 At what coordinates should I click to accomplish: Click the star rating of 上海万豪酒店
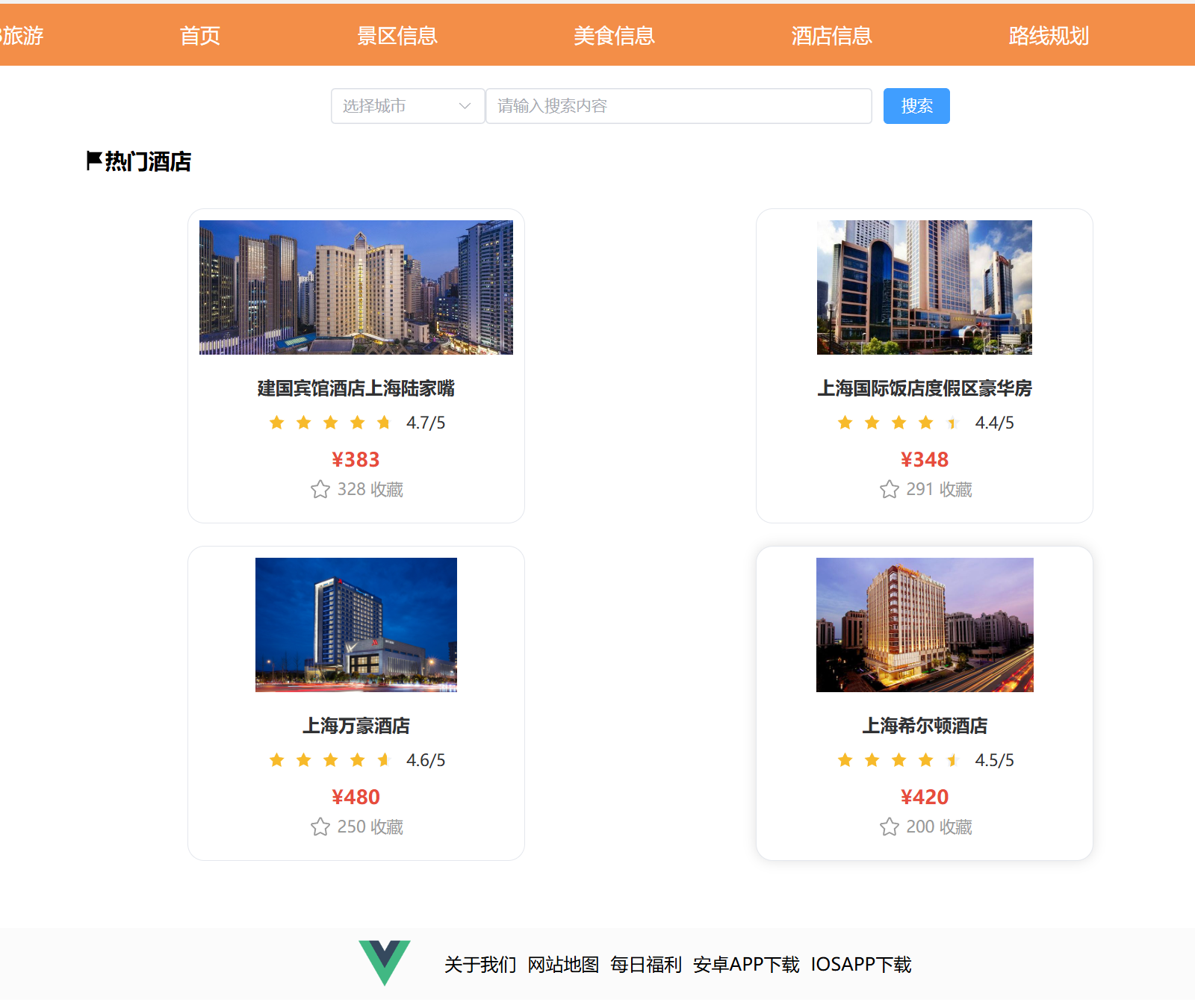pos(330,760)
